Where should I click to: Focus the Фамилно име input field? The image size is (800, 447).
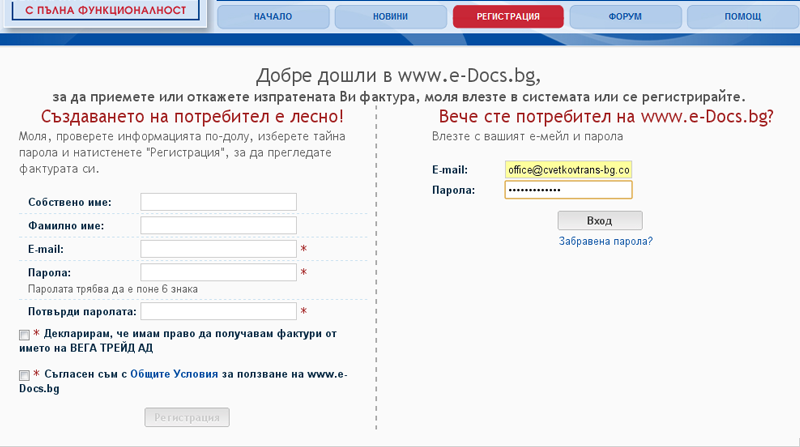218,226
